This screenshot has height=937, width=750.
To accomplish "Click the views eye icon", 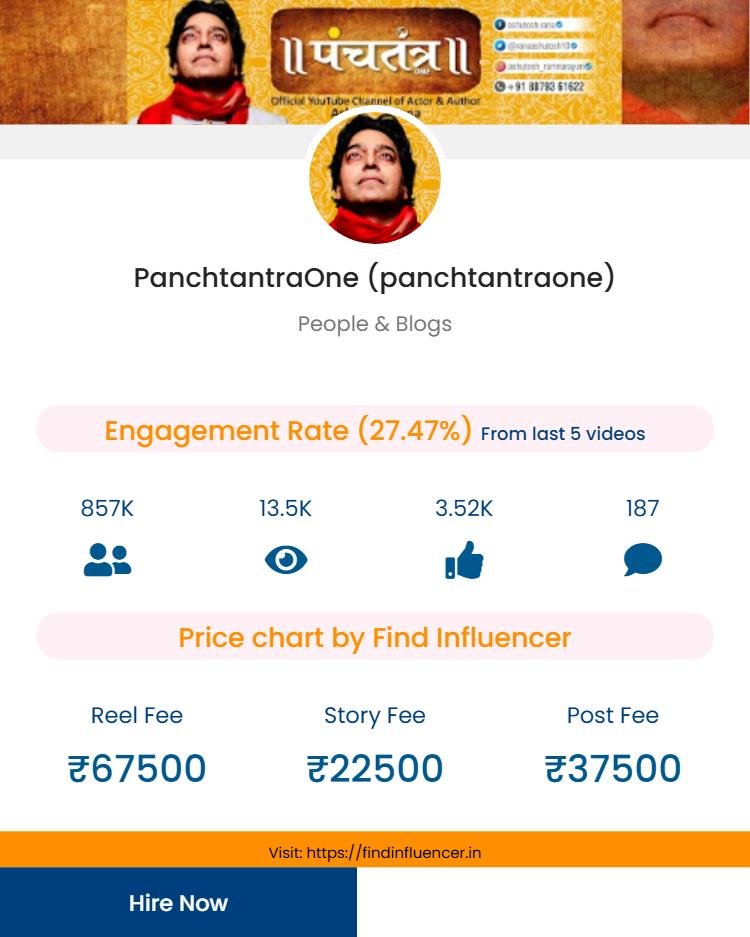I will click(x=286, y=560).
